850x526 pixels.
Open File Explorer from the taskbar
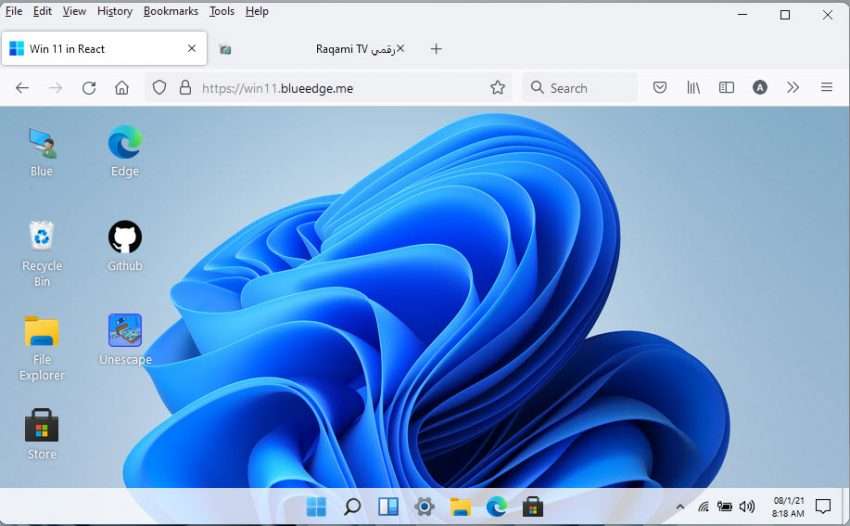pyautogui.click(x=460, y=507)
